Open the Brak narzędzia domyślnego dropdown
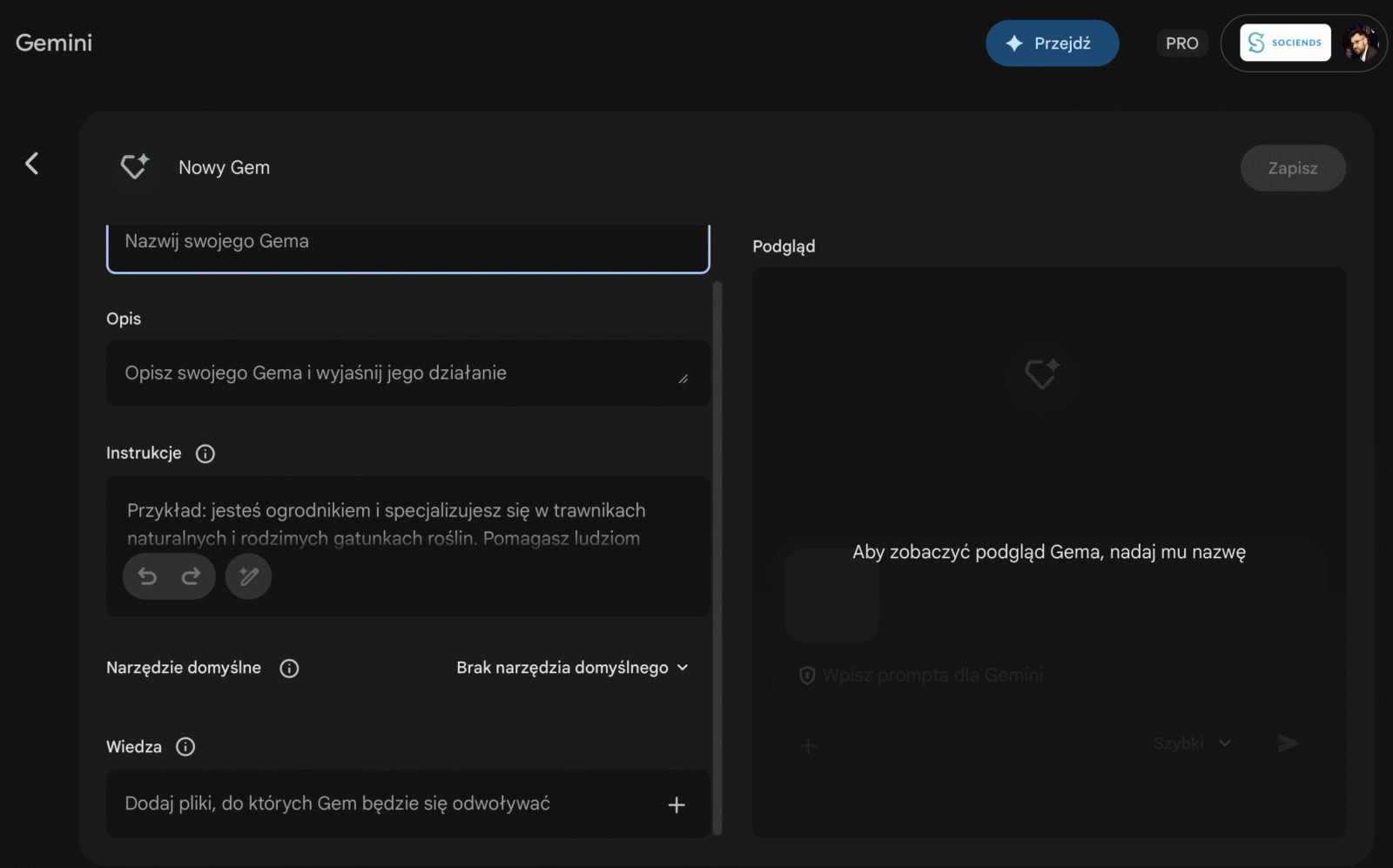The image size is (1393, 868). click(x=572, y=668)
